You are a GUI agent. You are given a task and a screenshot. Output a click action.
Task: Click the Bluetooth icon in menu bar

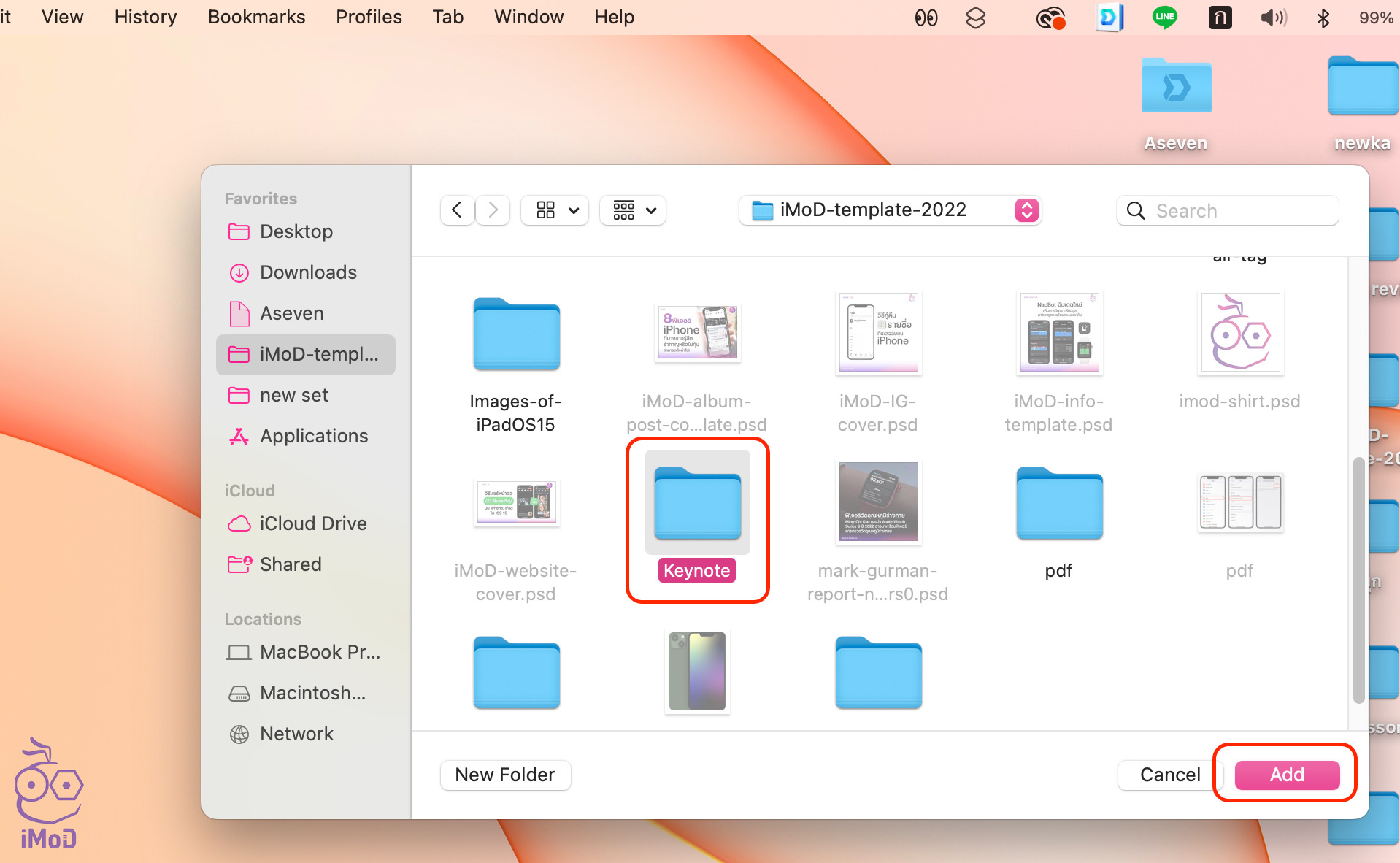click(x=1323, y=18)
